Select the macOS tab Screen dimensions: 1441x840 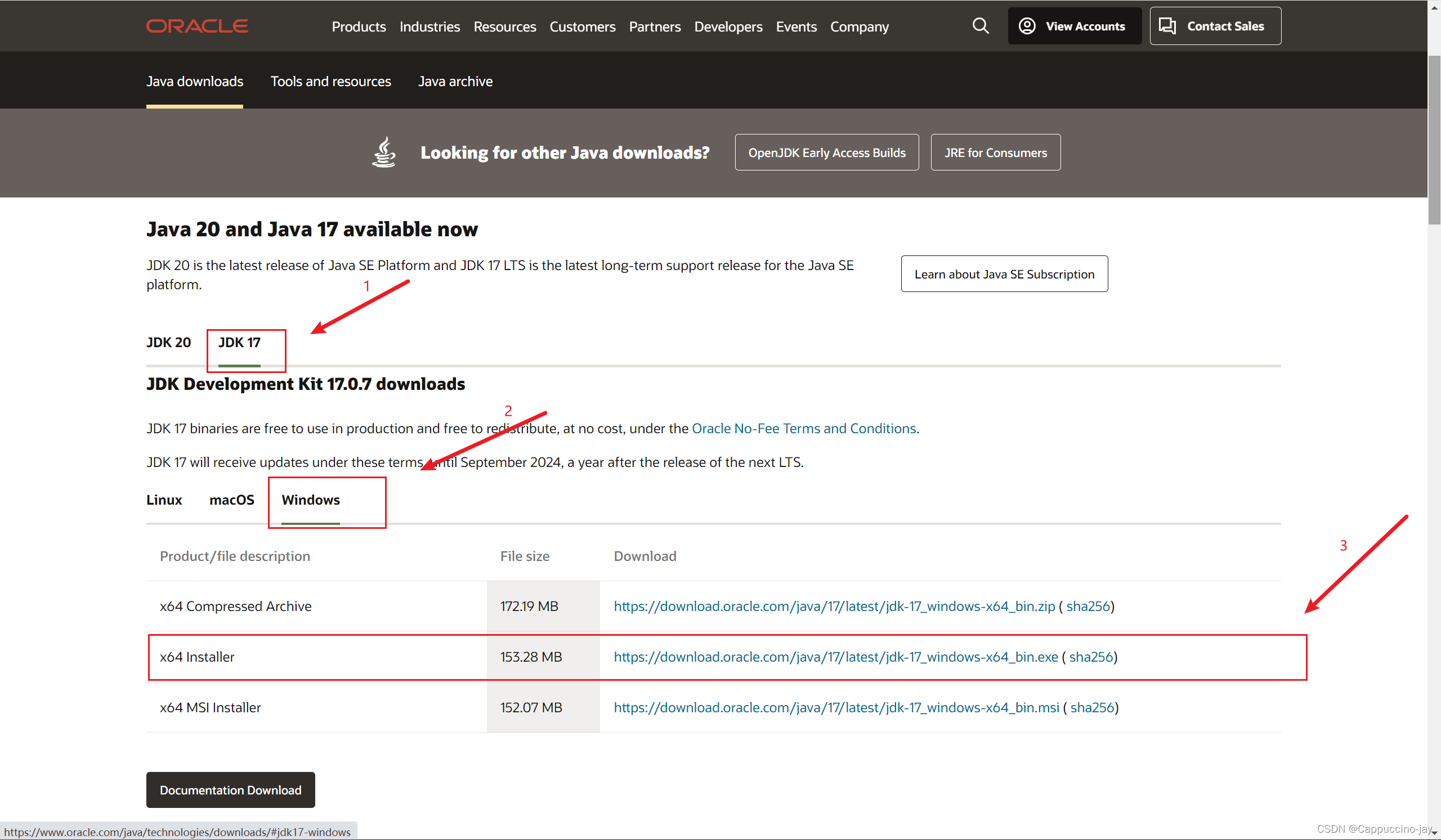tap(231, 500)
